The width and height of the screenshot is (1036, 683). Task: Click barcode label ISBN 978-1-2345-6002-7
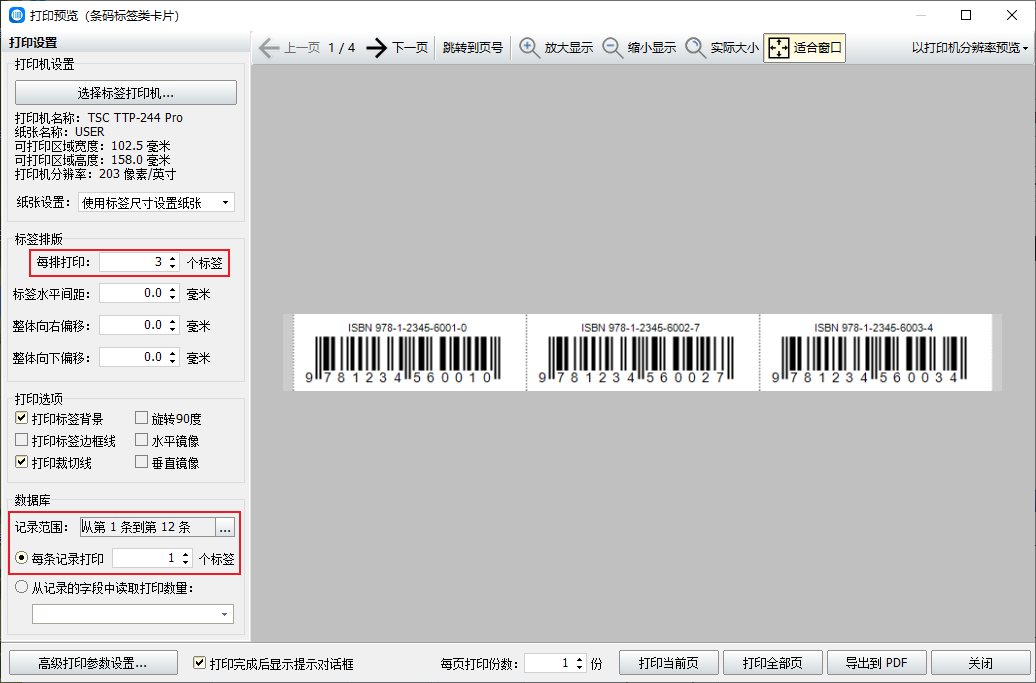pos(643,353)
